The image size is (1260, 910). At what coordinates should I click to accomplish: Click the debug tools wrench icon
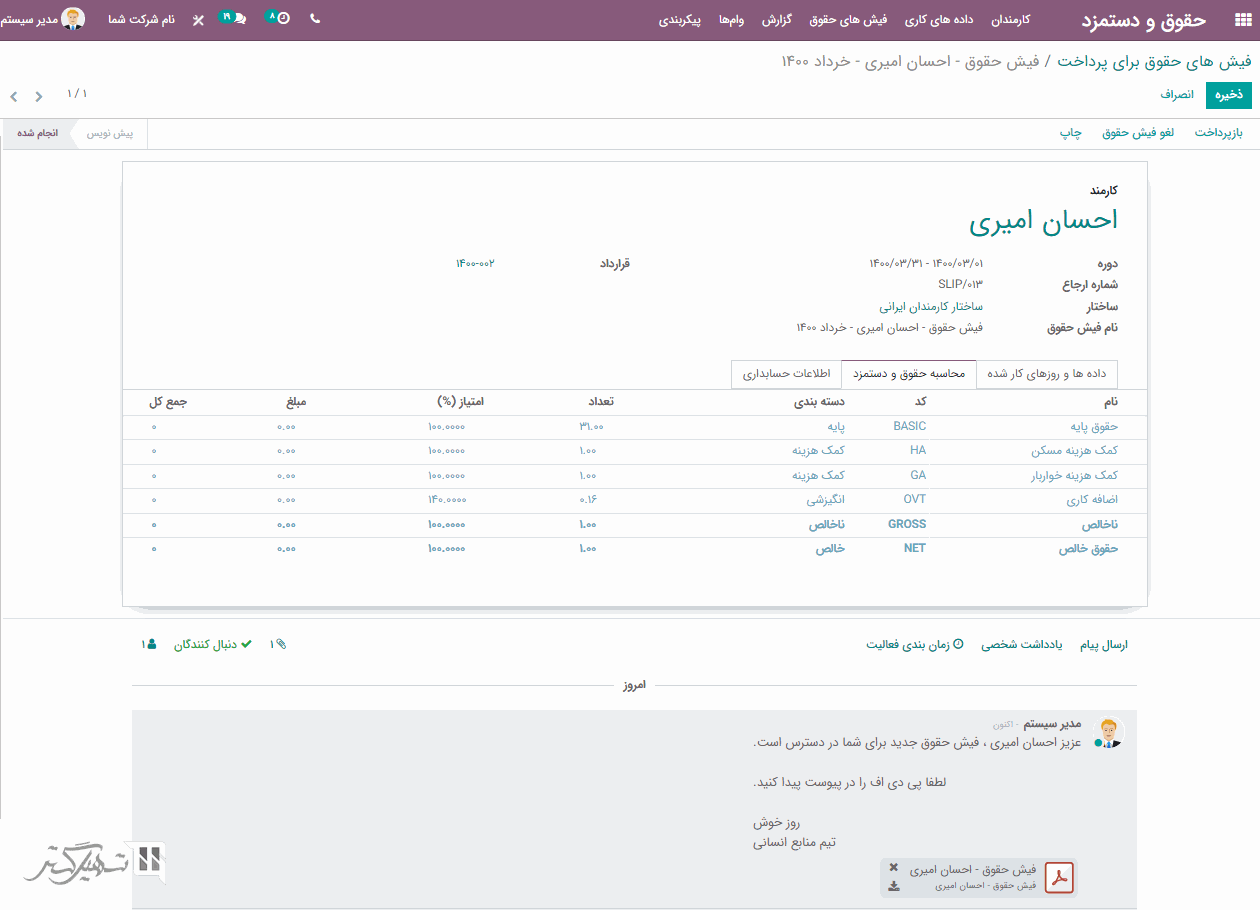pyautogui.click(x=198, y=20)
